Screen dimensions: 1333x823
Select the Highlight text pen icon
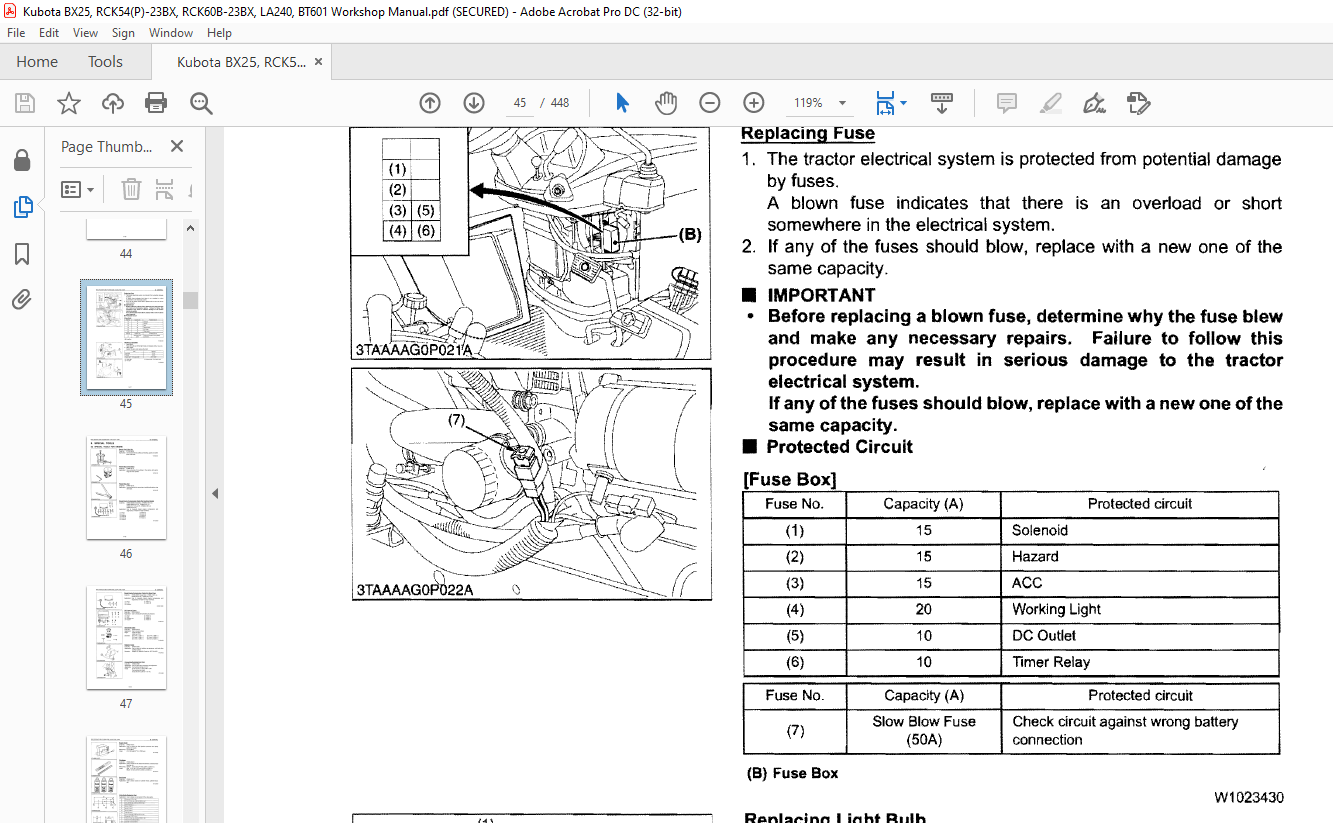click(1050, 103)
